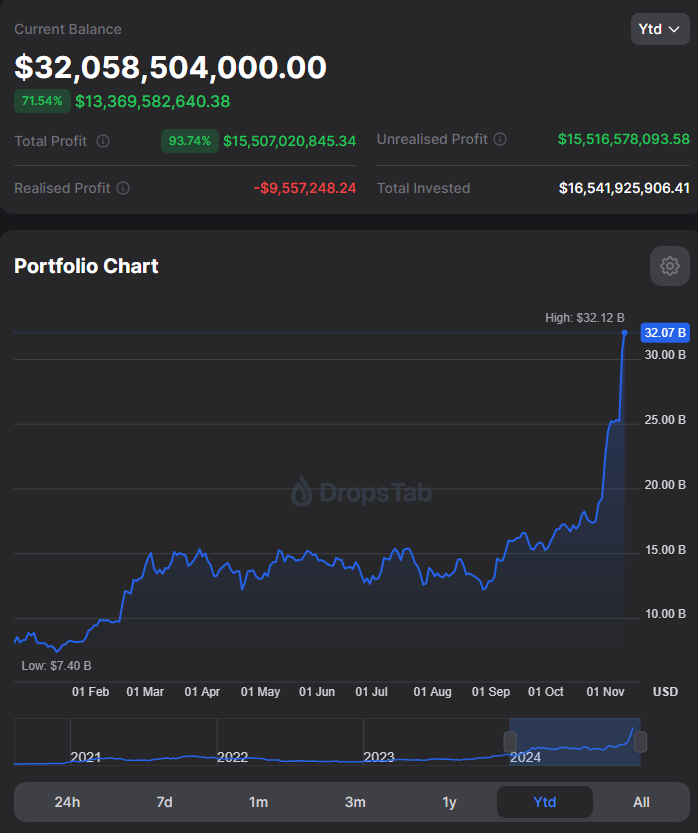Click the 30.00 B axis label

[x=665, y=354]
